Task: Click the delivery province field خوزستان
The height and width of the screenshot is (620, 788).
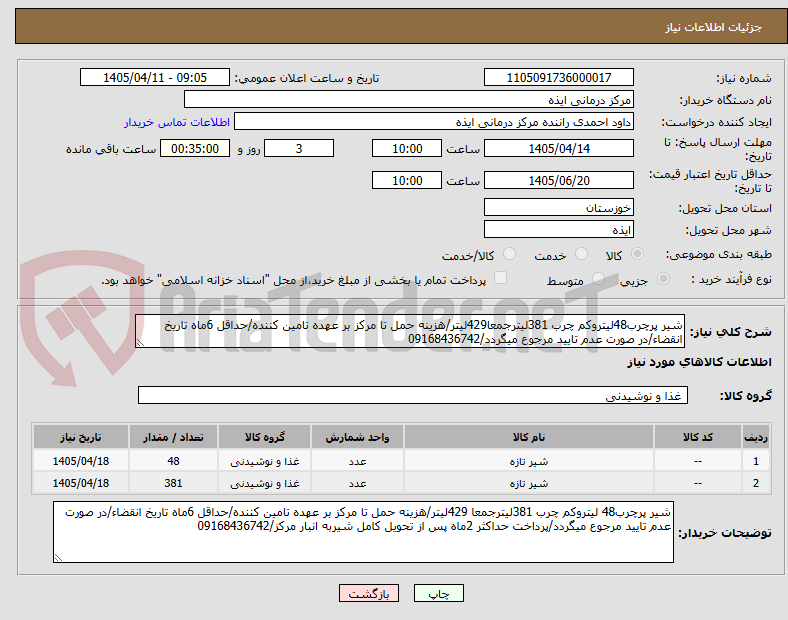Action: point(559,207)
